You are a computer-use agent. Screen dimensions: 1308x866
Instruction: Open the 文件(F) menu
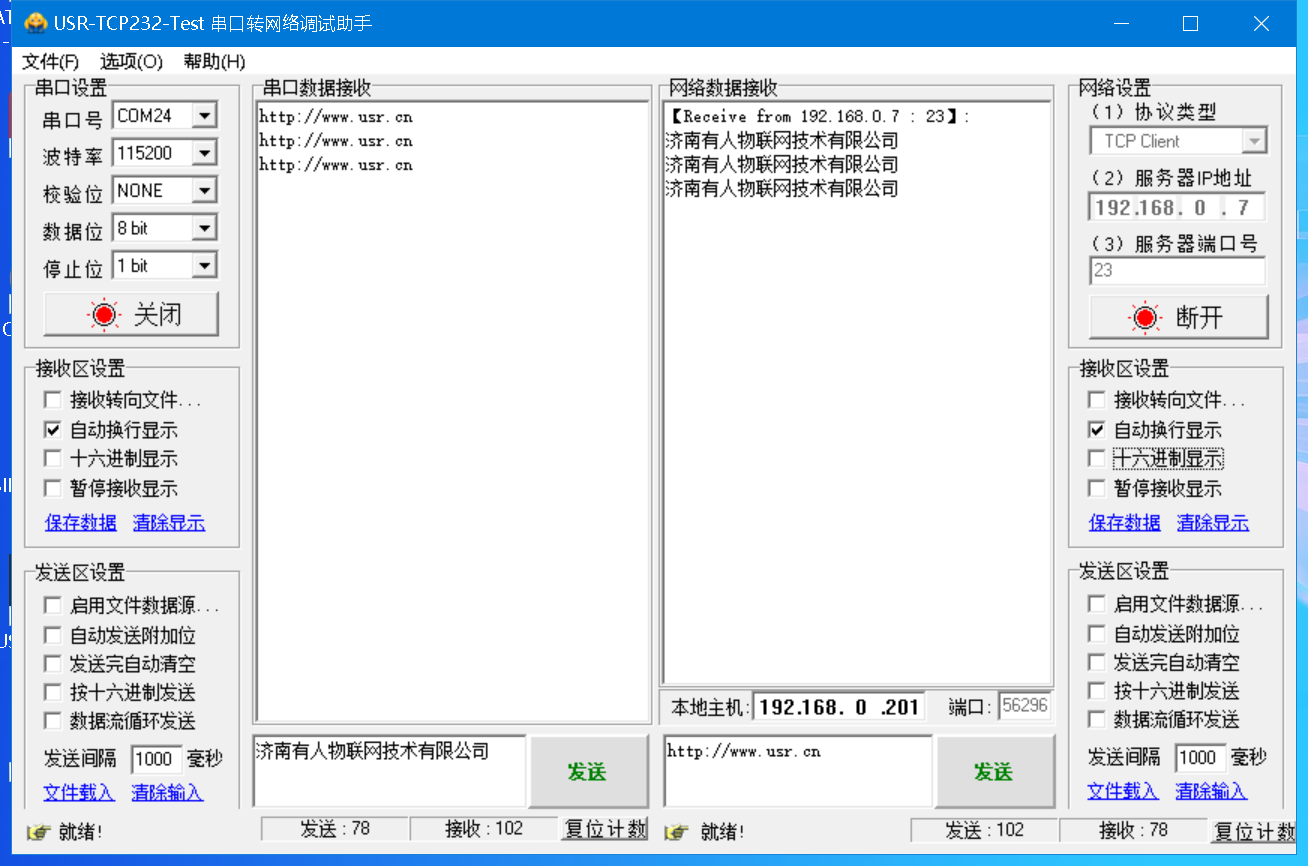[51, 61]
